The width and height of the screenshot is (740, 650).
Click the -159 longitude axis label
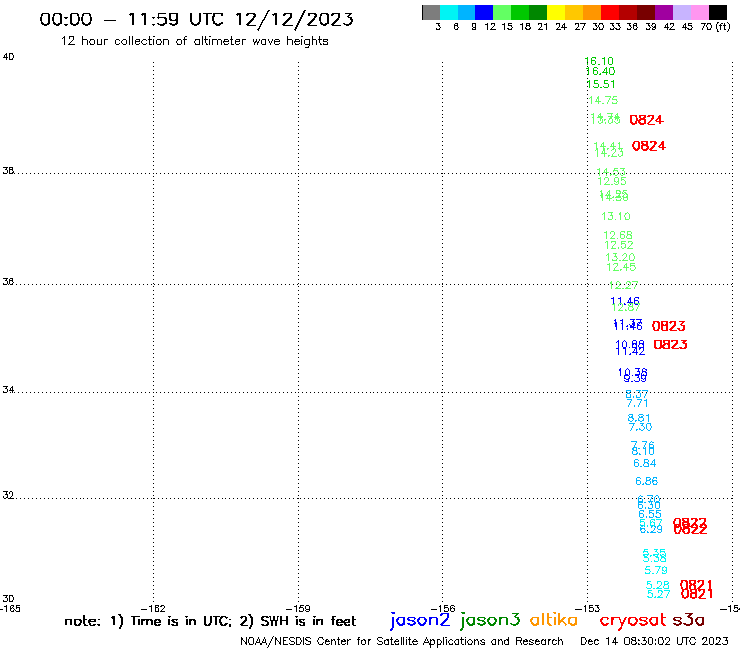point(298,609)
